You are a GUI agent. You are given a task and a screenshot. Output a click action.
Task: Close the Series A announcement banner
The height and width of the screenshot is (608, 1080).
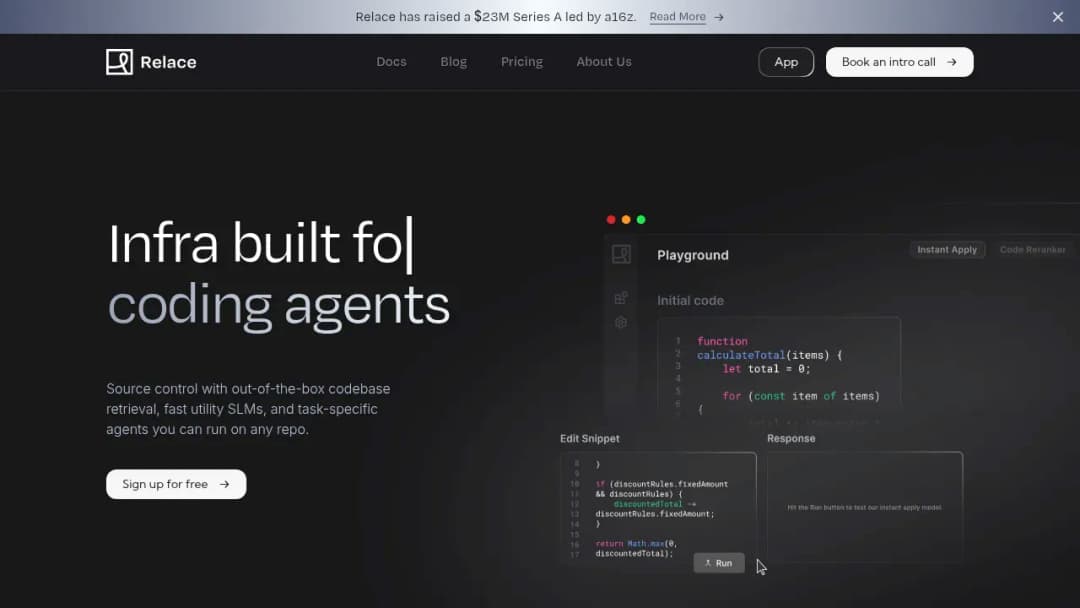click(1058, 17)
